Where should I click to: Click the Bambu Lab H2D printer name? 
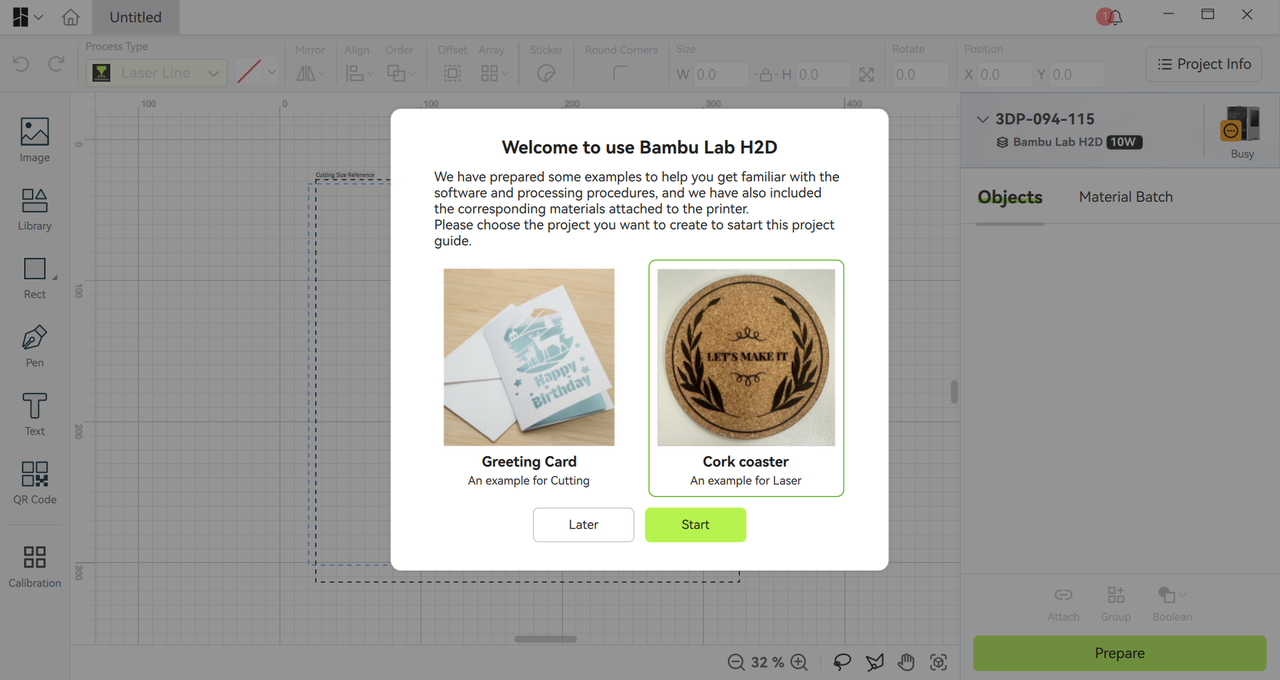(1057, 142)
